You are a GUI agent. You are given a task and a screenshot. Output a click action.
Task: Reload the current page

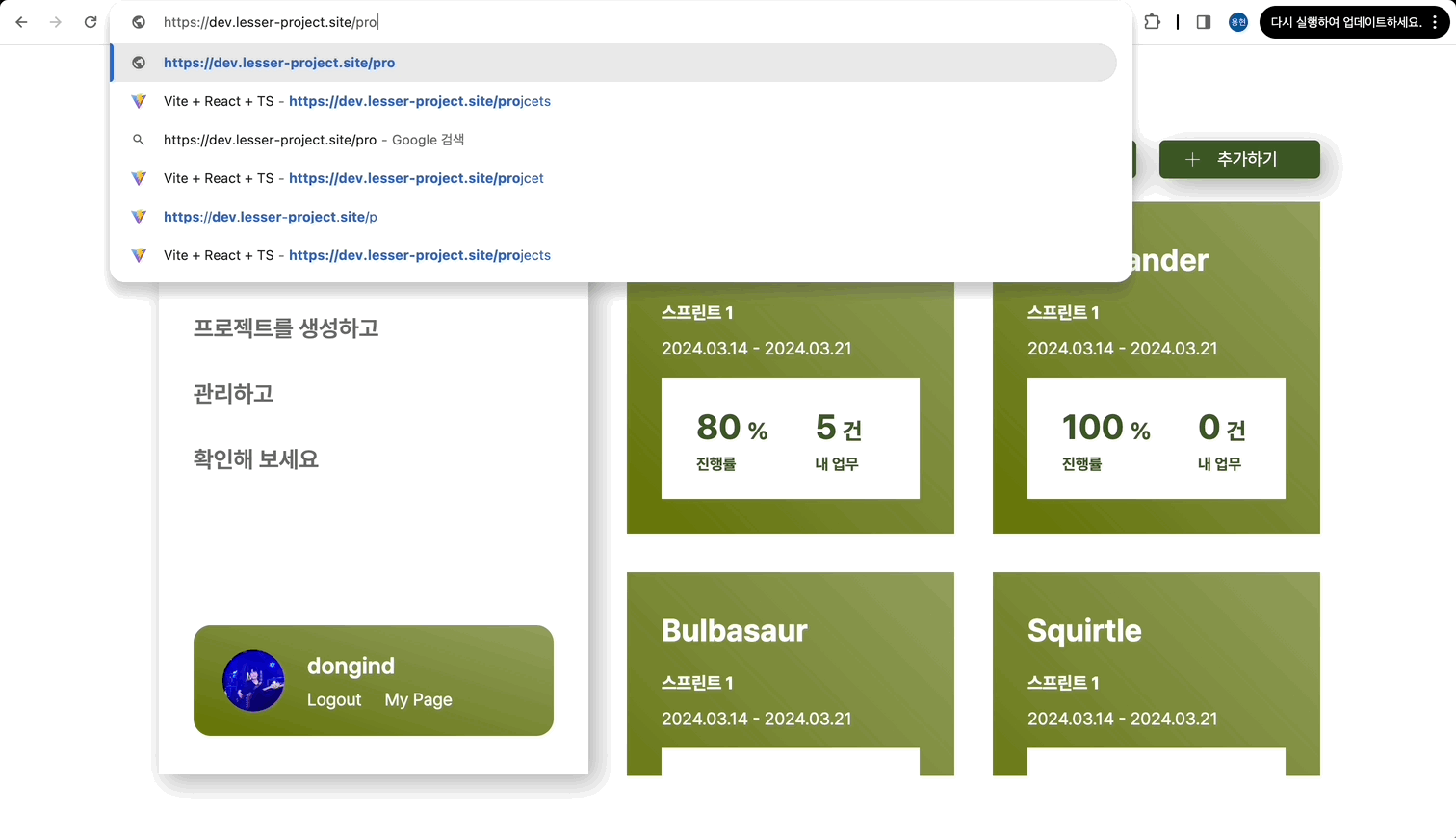click(x=91, y=21)
